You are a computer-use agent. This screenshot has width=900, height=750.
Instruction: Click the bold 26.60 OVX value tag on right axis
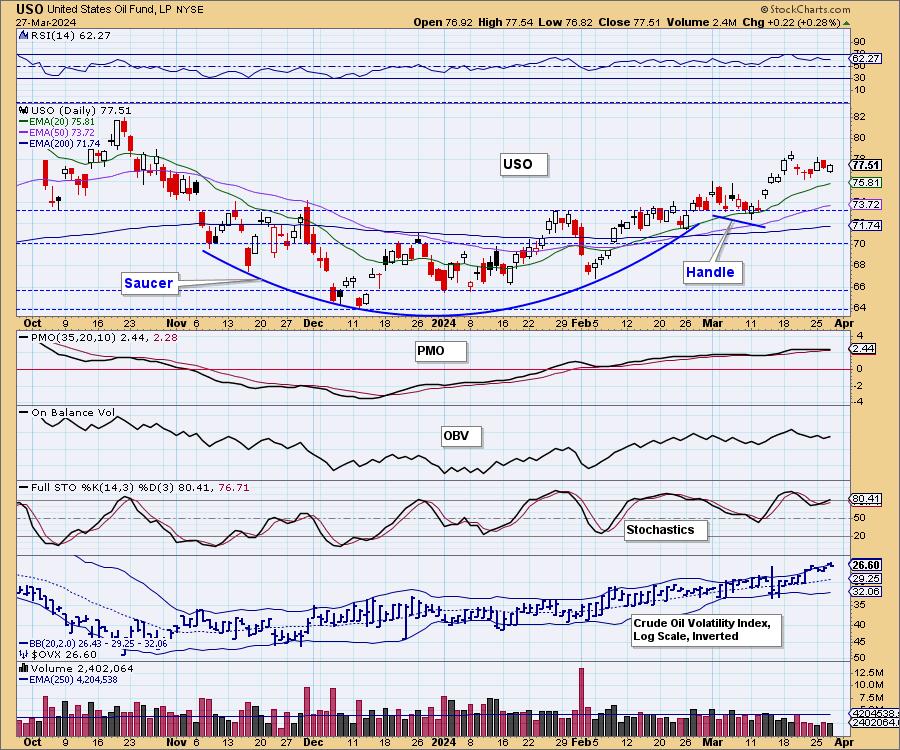click(x=866, y=565)
